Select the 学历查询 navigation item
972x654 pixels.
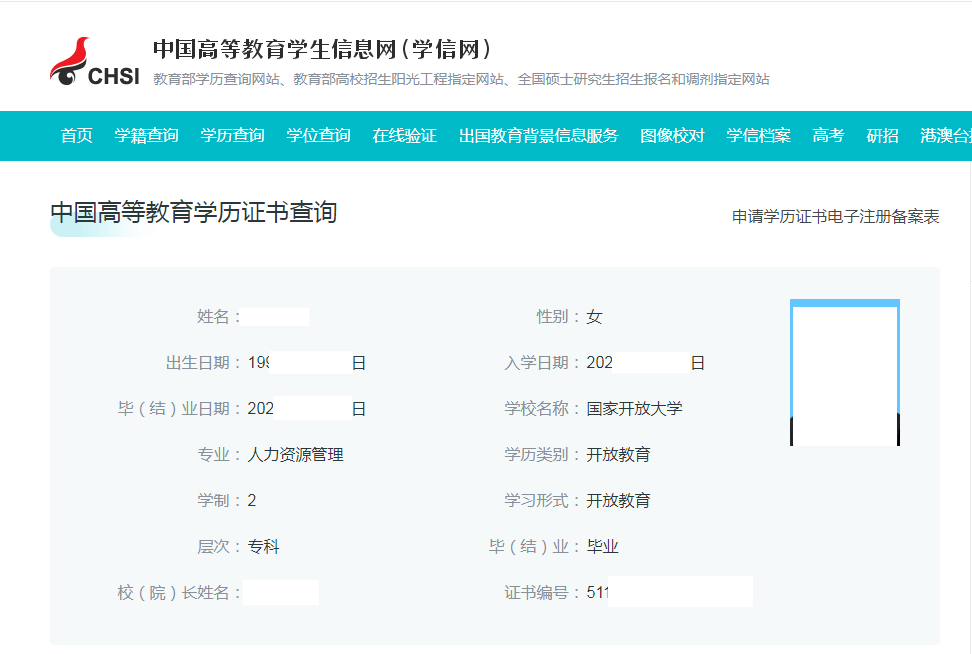pos(232,136)
